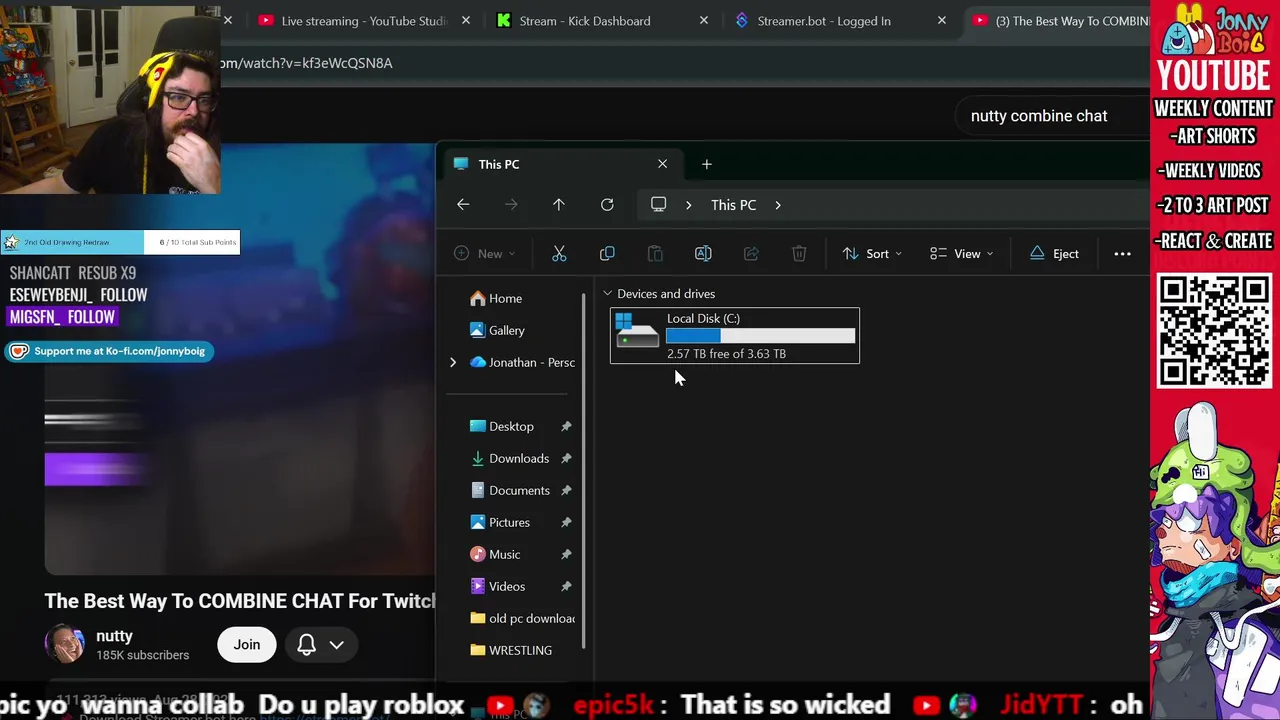
Task: Click the Eject button
Action: 1054,254
